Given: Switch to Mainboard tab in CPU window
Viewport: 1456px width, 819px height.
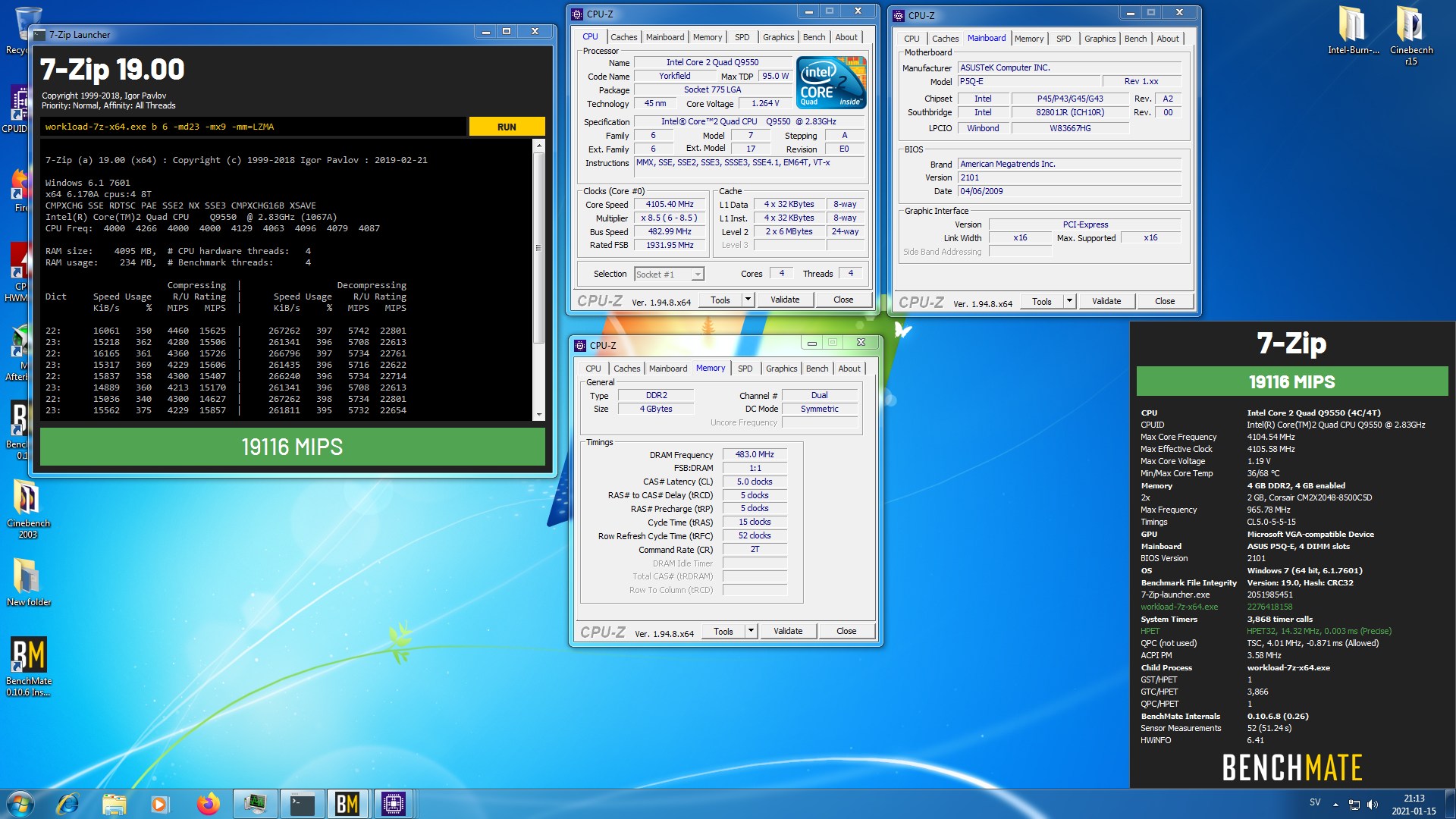Looking at the screenshot, I should [665, 37].
